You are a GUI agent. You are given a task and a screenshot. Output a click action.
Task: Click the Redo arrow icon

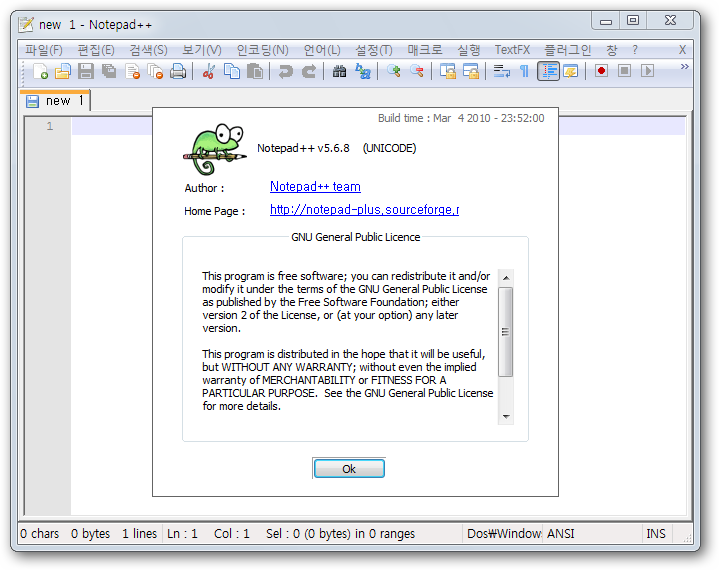309,72
